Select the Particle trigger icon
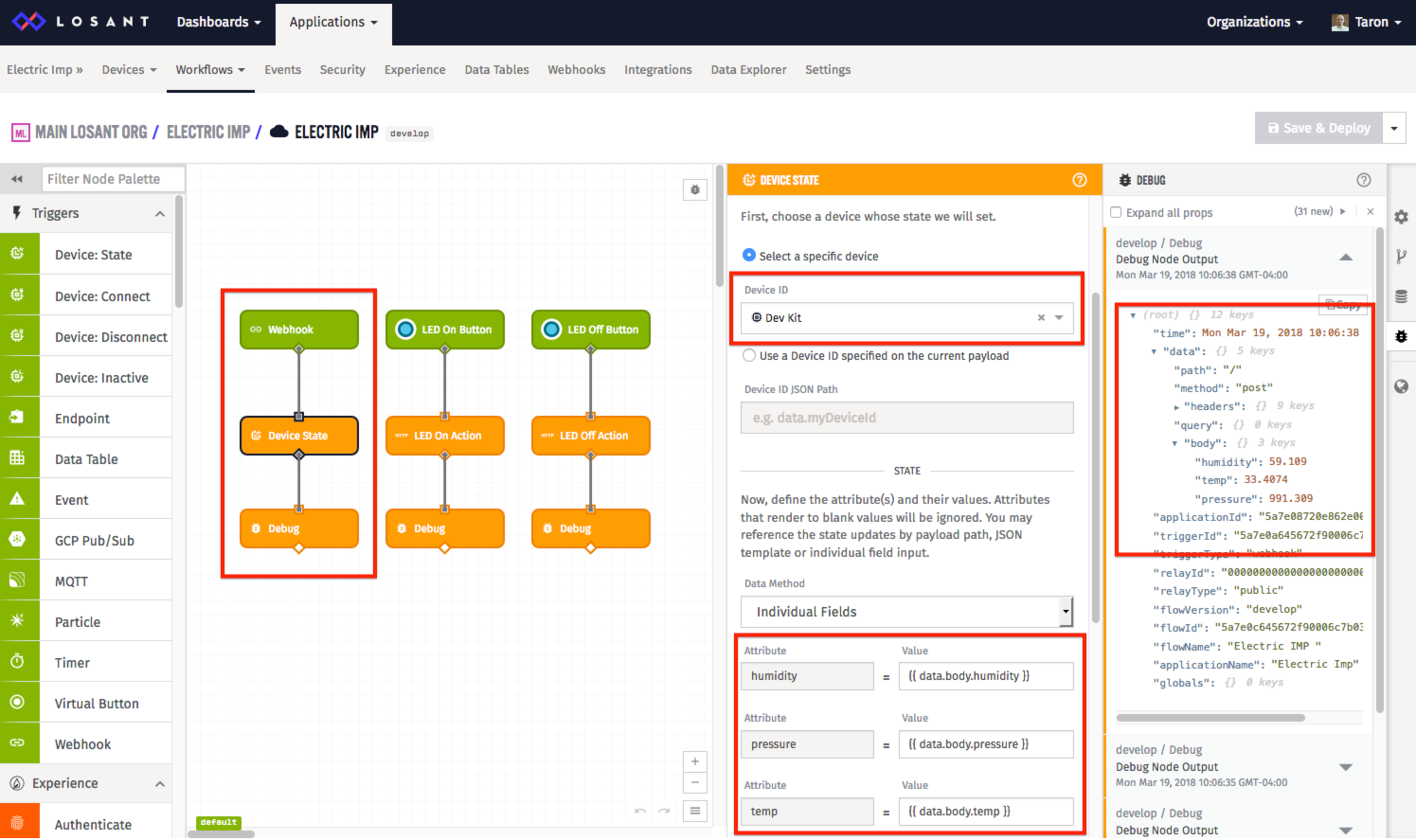 [18, 621]
